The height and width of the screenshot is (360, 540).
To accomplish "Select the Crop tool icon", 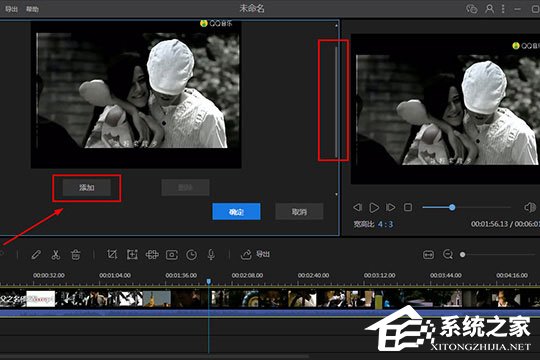I will click(112, 255).
